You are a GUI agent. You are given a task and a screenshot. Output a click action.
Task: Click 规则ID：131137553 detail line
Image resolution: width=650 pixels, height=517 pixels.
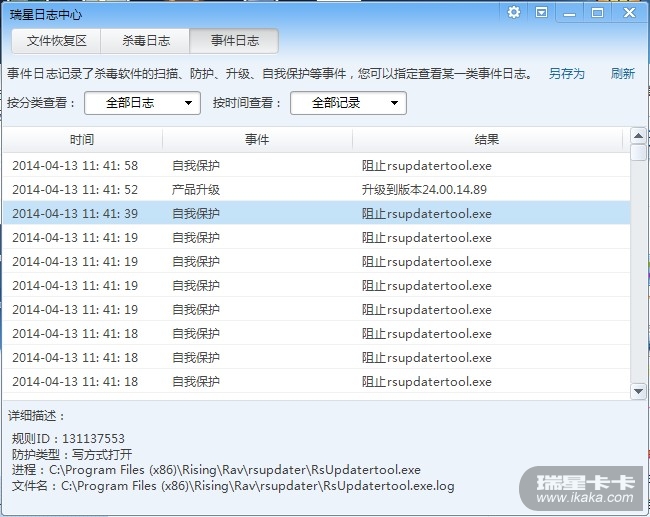click(68, 439)
